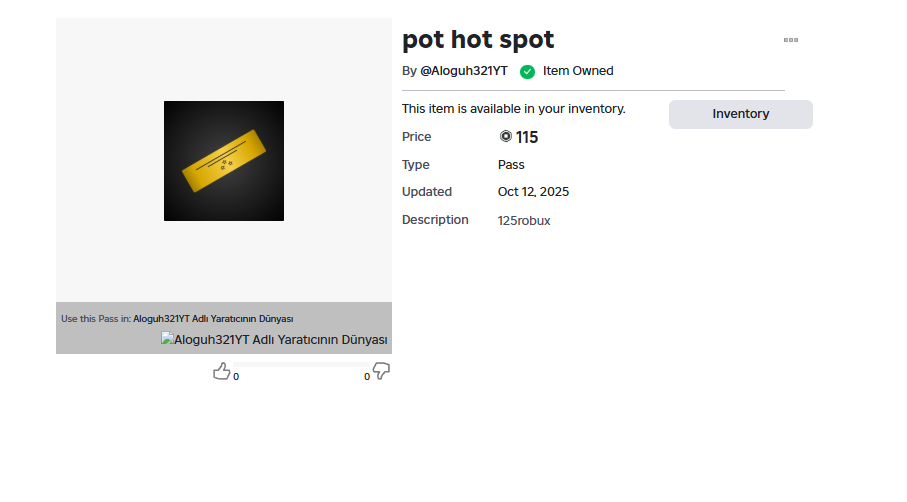Click the 'Oct 12, 2025' updated date
Screen dimensions: 907x502
[x=533, y=192]
